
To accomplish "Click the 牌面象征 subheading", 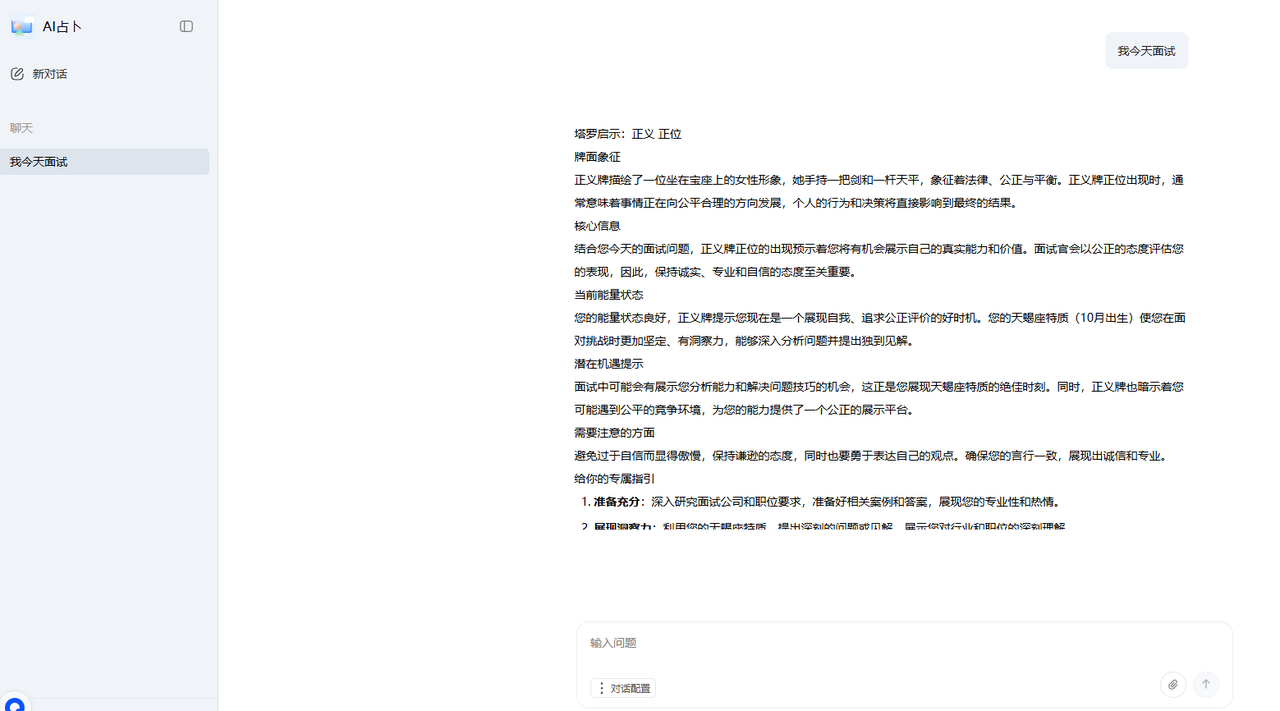I will click(597, 157).
